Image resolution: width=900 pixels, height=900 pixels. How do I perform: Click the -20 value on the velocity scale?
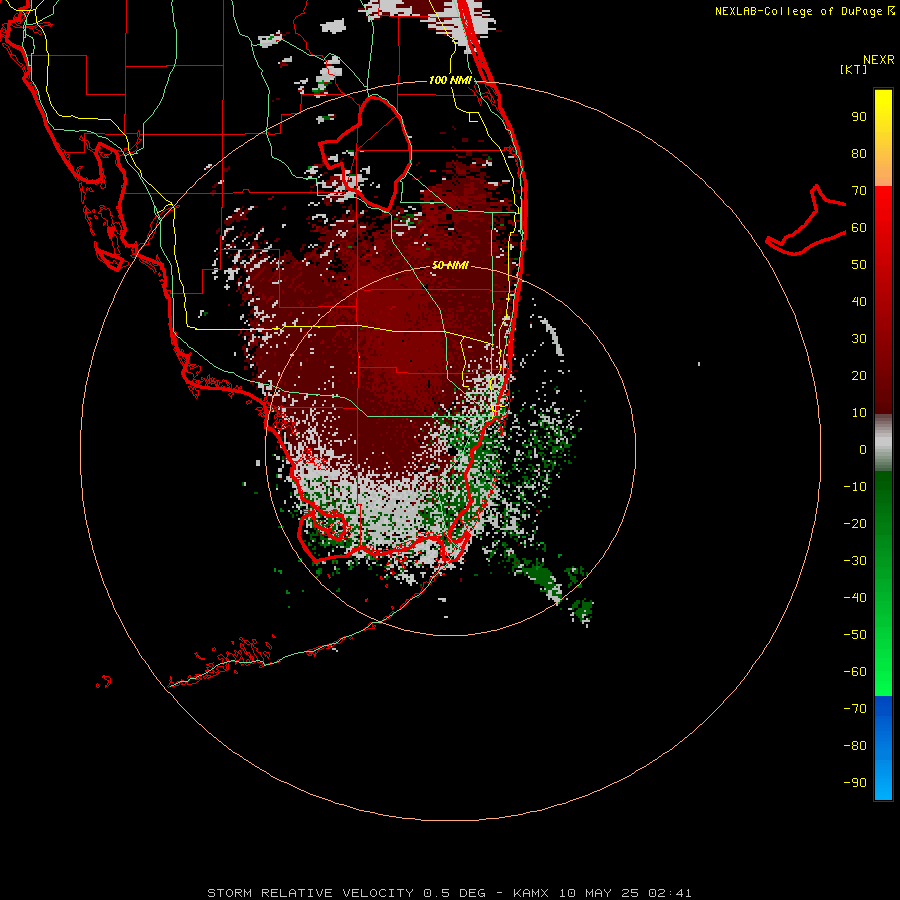855,523
